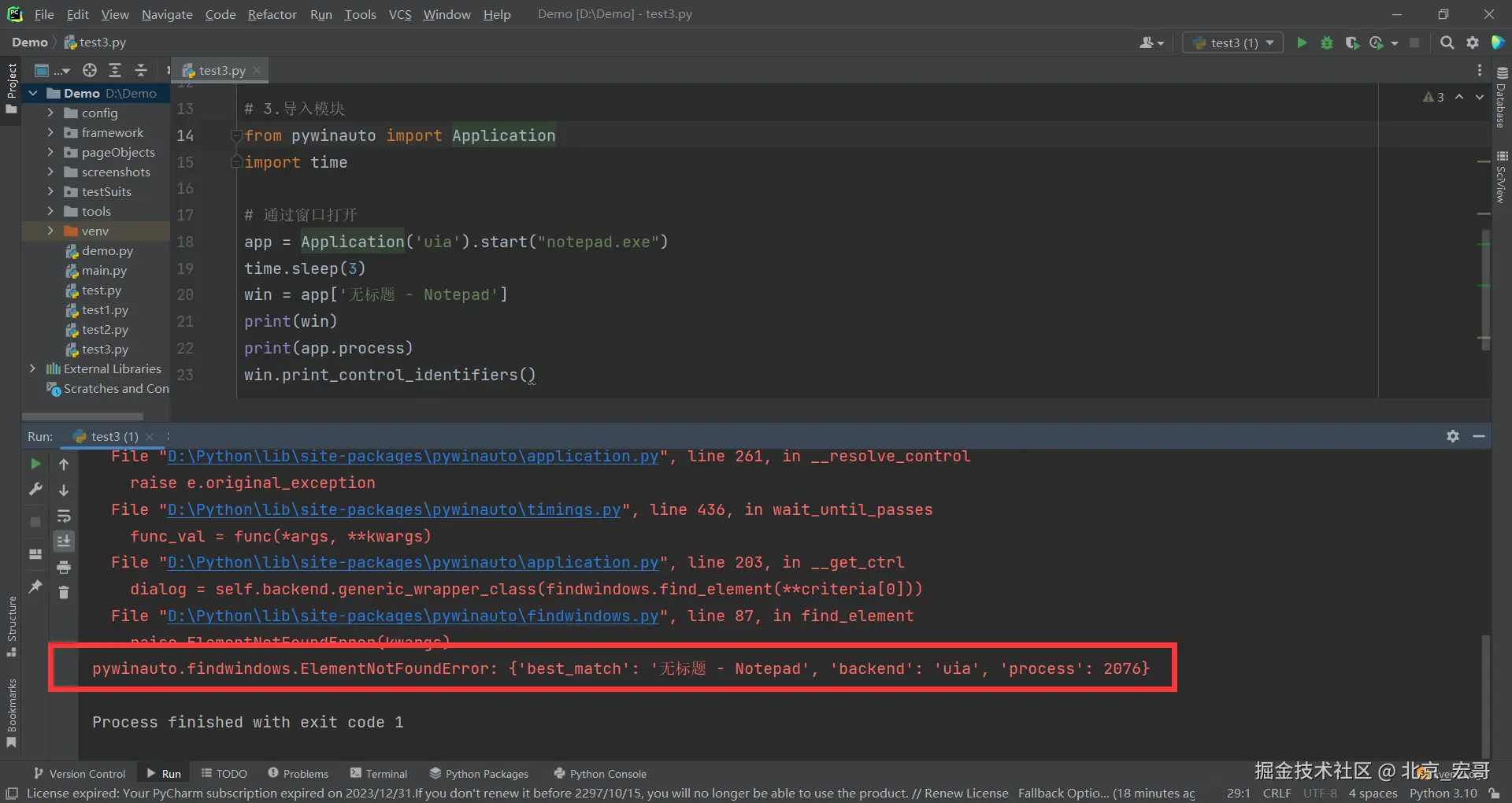Open the editor tab options menu
Viewport: 1512px width, 803px height.
(x=1480, y=70)
